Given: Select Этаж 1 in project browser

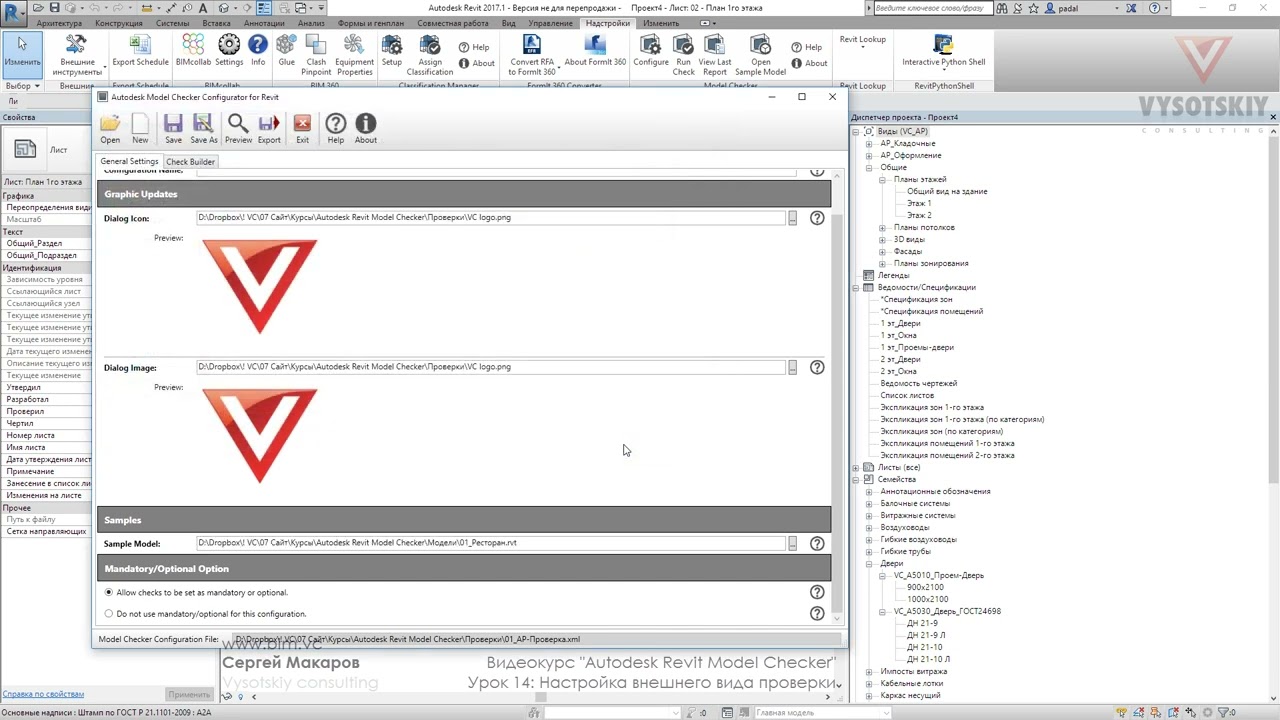Looking at the screenshot, I should (x=918, y=204).
